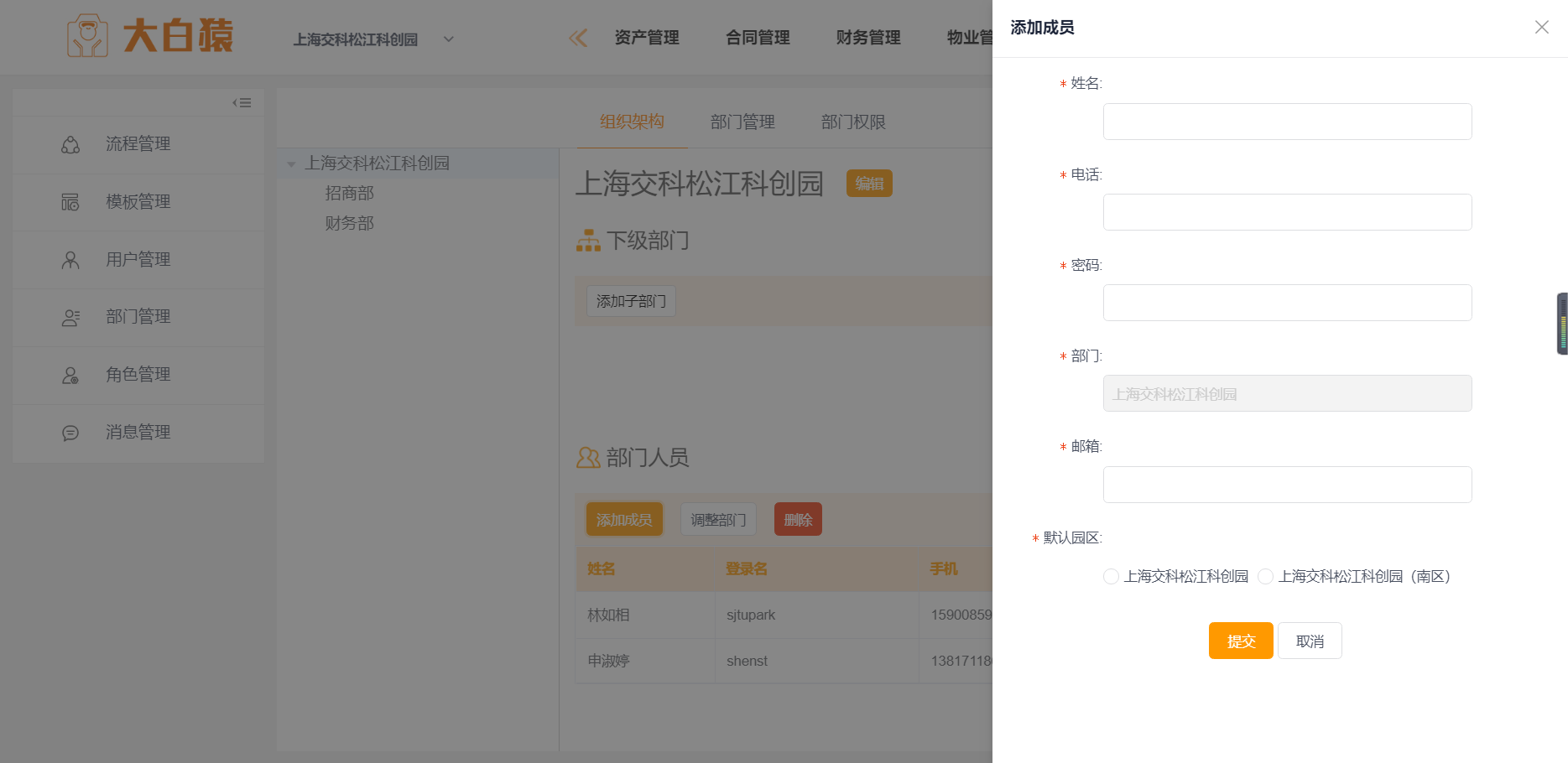Viewport: 1568px width, 763px height.
Task: Select 上海交科松江科创园（南区）radio option
Action: point(1265,576)
